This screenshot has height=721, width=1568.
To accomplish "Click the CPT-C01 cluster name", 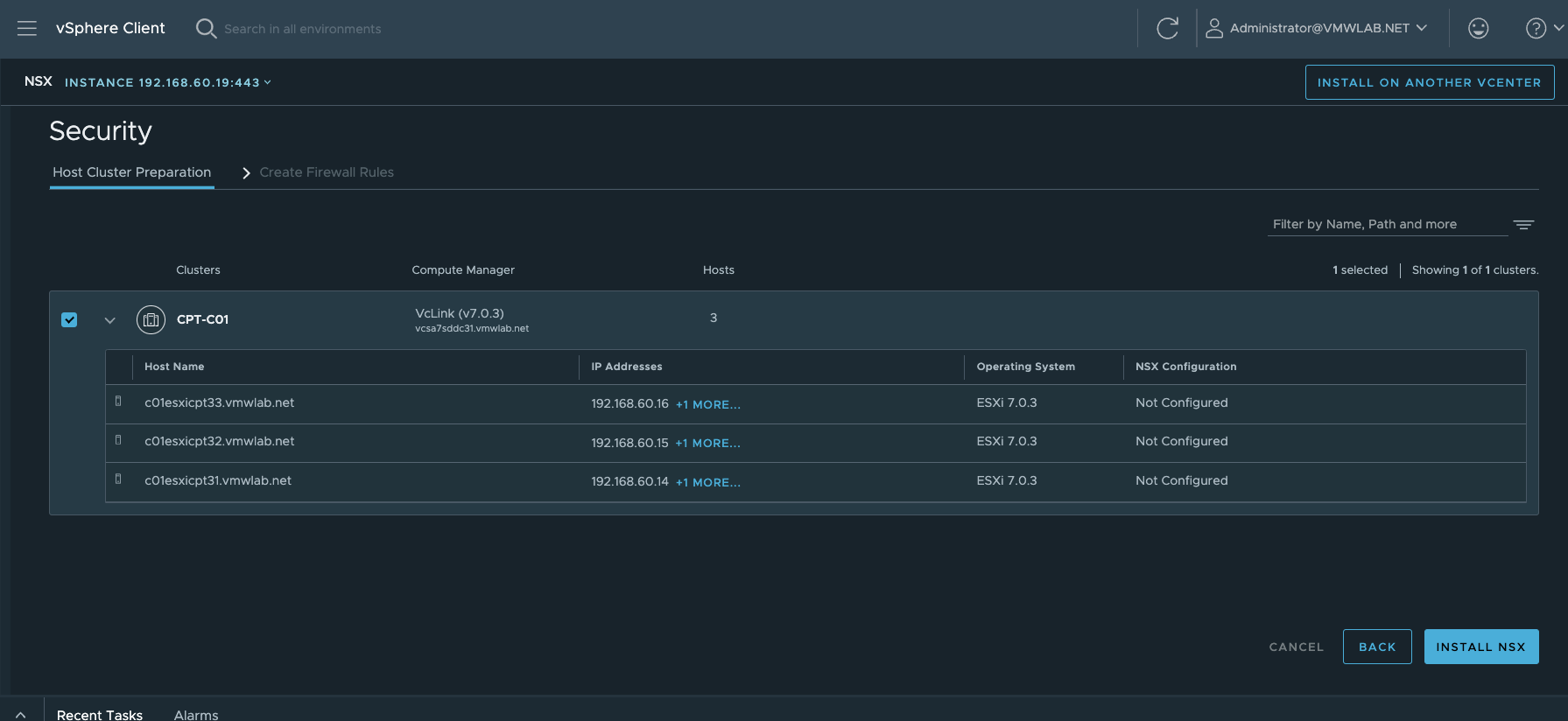I will pyautogui.click(x=202, y=319).
